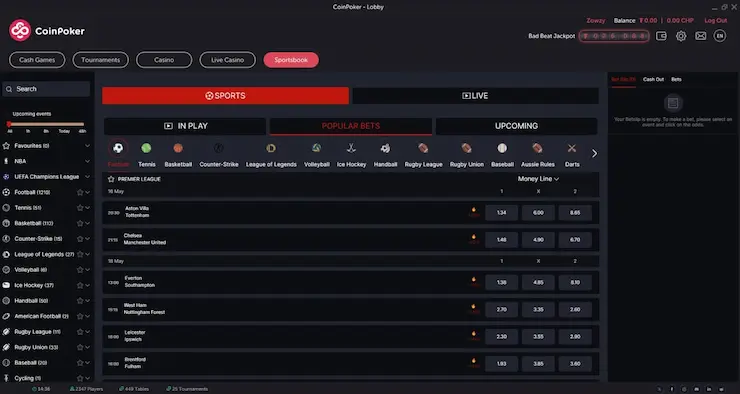Click the CoinPoker logo

coord(47,31)
